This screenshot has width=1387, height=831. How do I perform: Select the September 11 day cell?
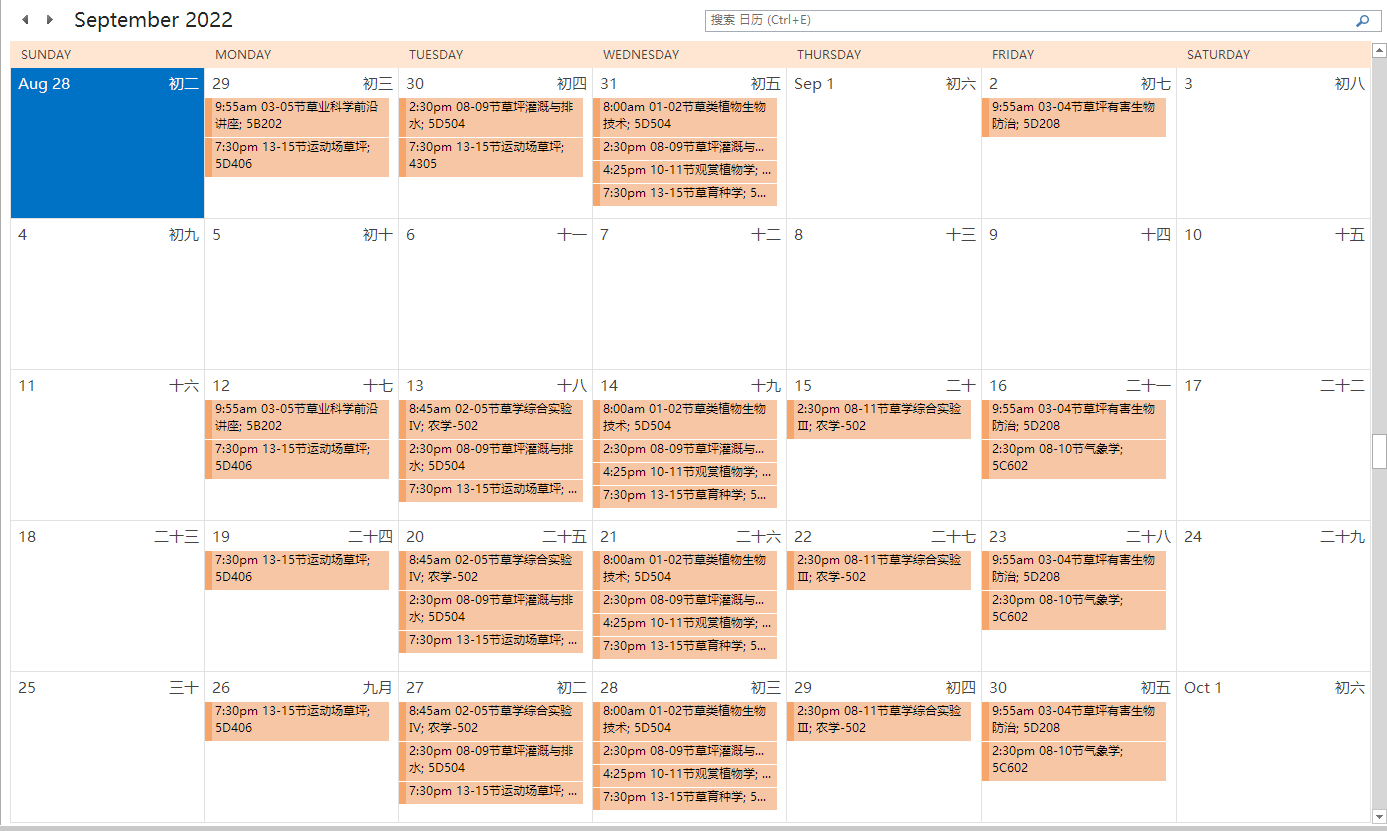coord(107,445)
